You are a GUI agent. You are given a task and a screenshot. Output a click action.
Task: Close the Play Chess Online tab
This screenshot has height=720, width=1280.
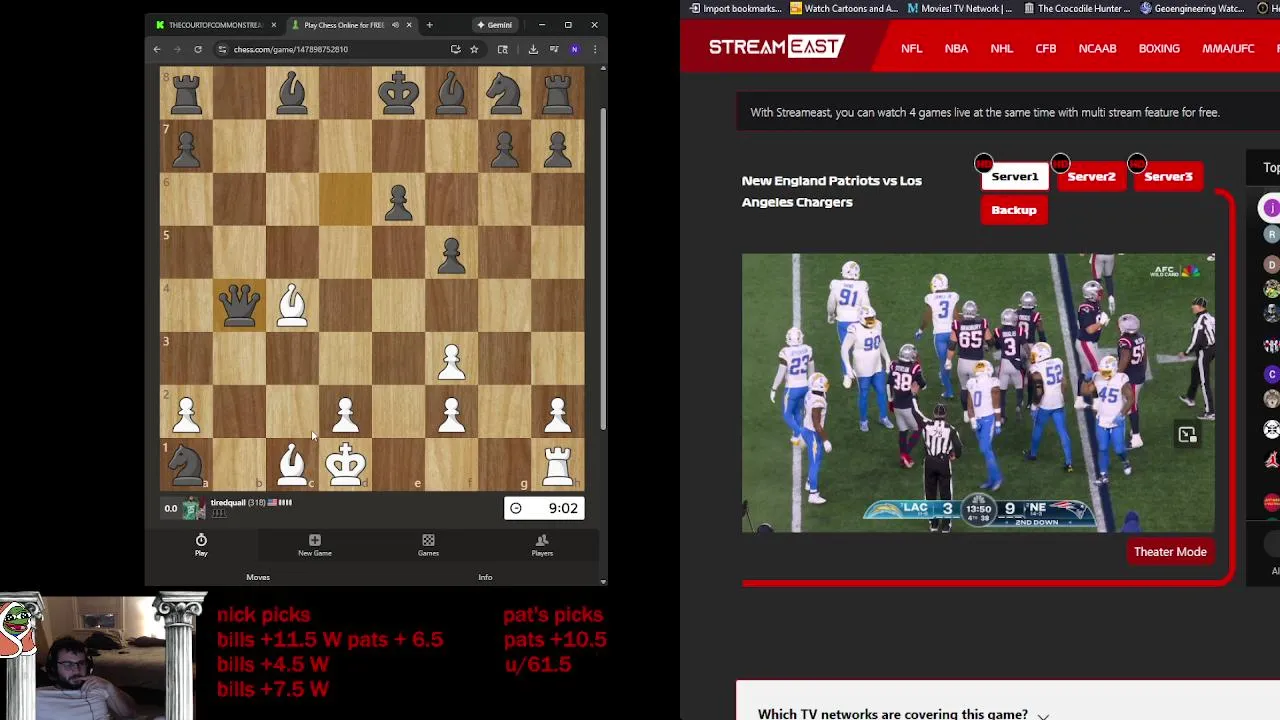(x=408, y=25)
